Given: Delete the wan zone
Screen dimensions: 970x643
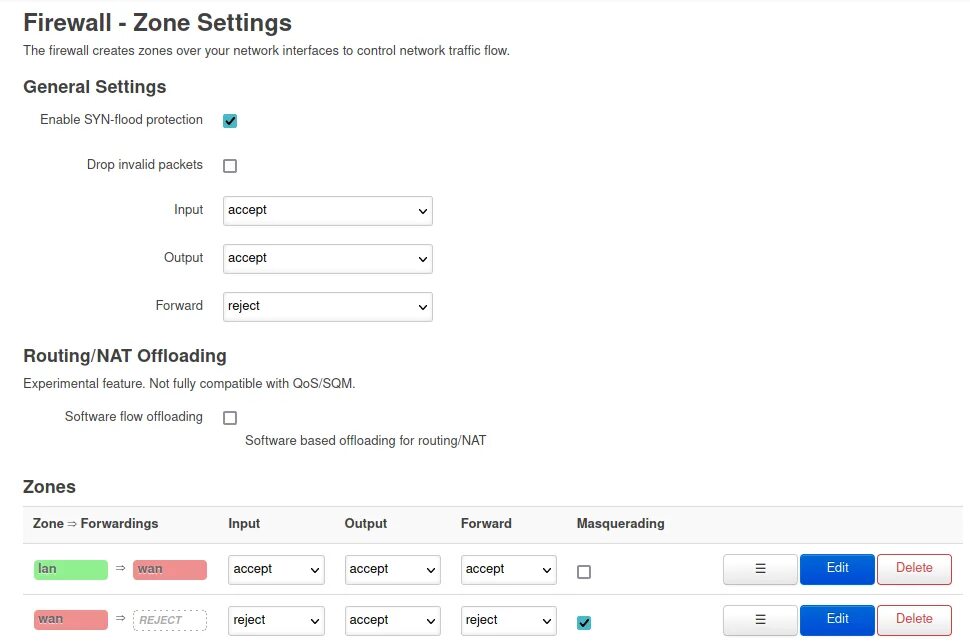Looking at the screenshot, I should point(914,620).
